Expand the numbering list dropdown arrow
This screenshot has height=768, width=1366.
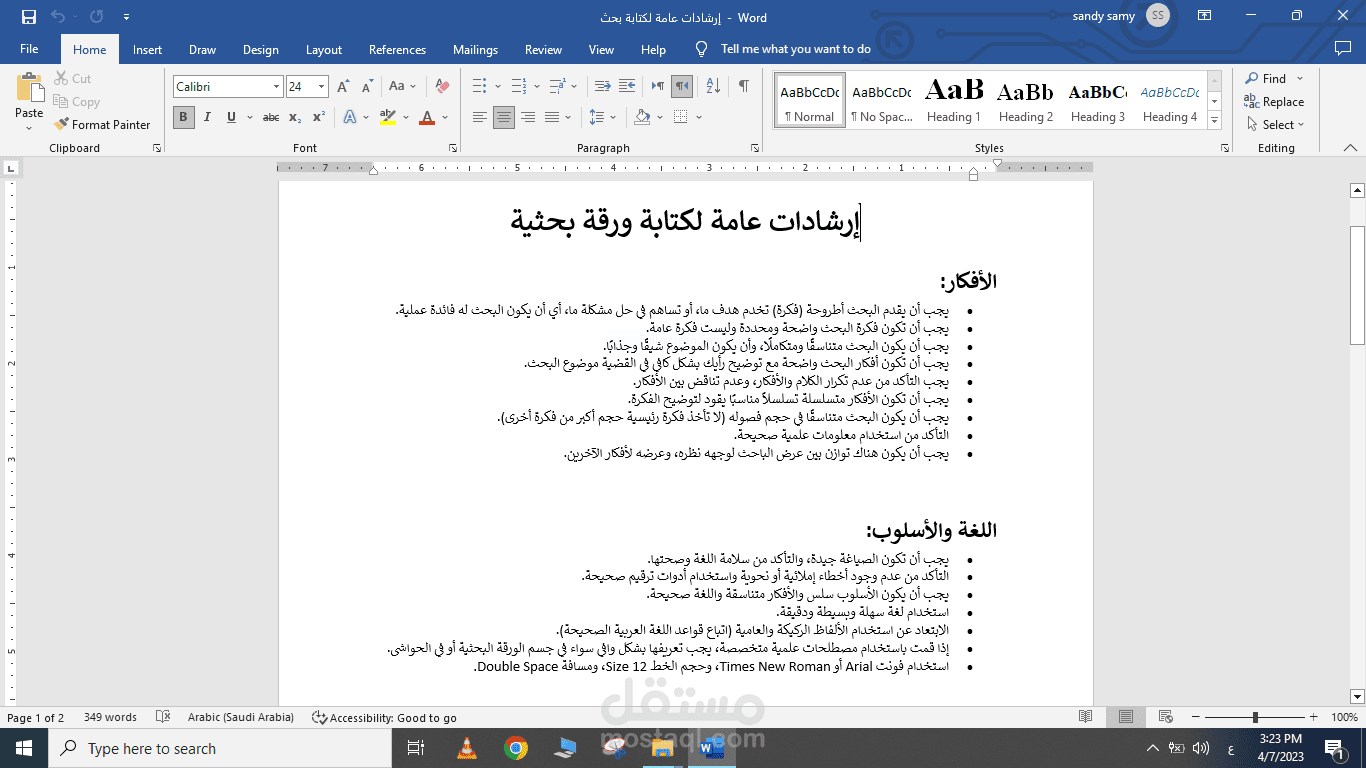point(536,87)
